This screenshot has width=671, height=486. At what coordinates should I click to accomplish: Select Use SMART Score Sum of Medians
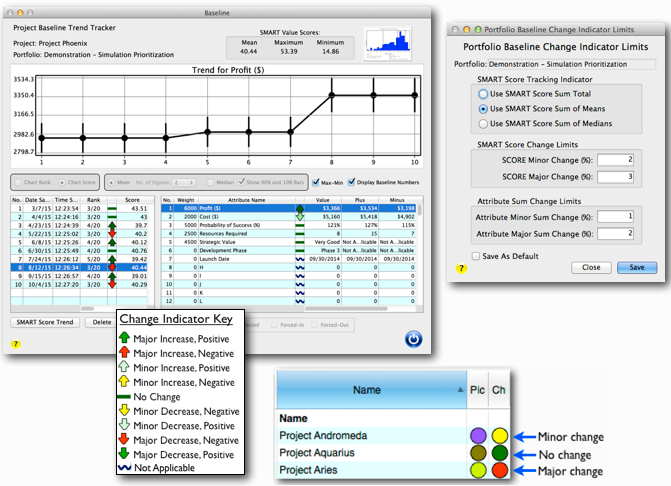coord(484,123)
